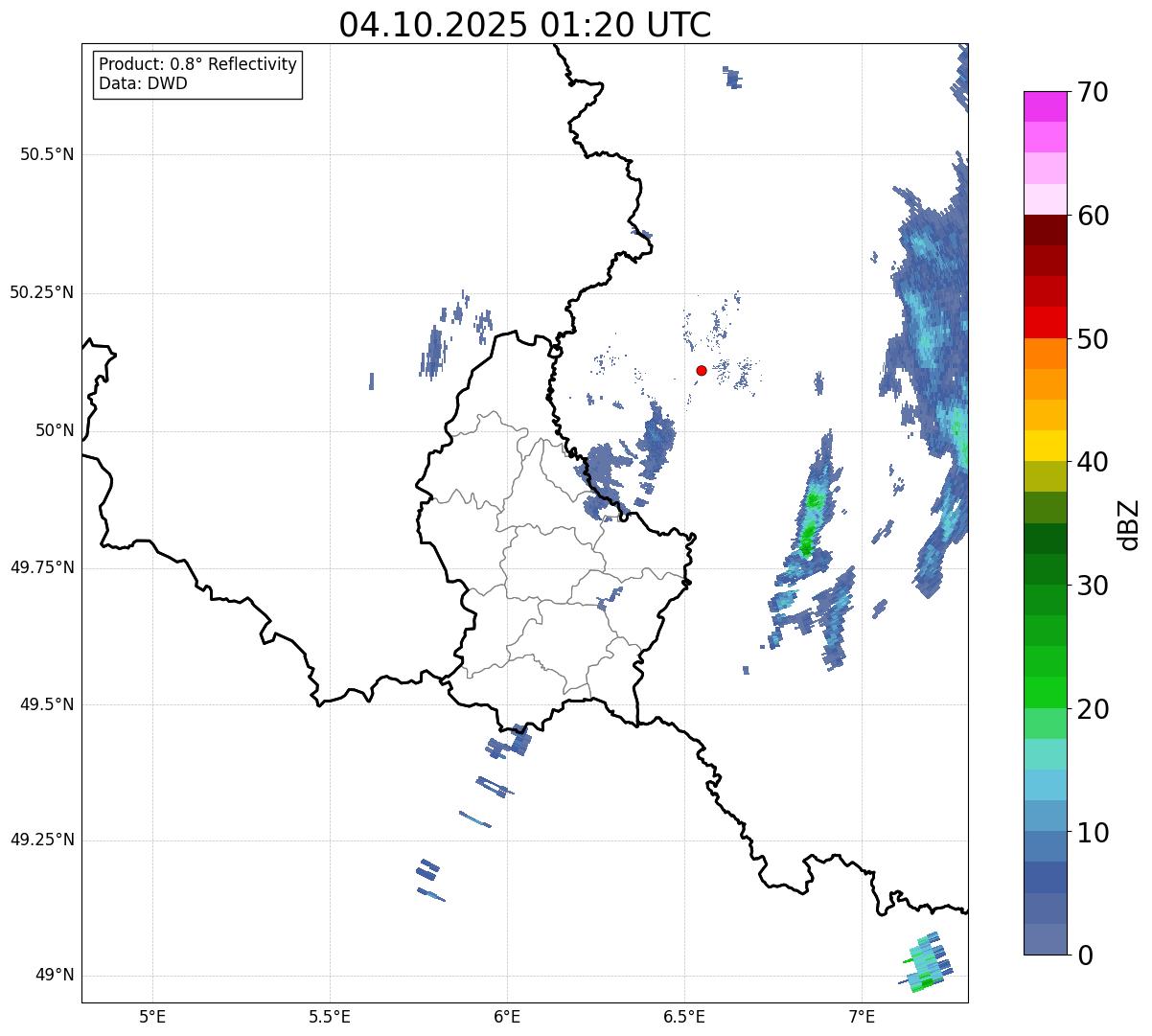Screen dimensions: 1152x1036
Task: Click the 49.25°N latitude label
Action: click(x=40, y=840)
